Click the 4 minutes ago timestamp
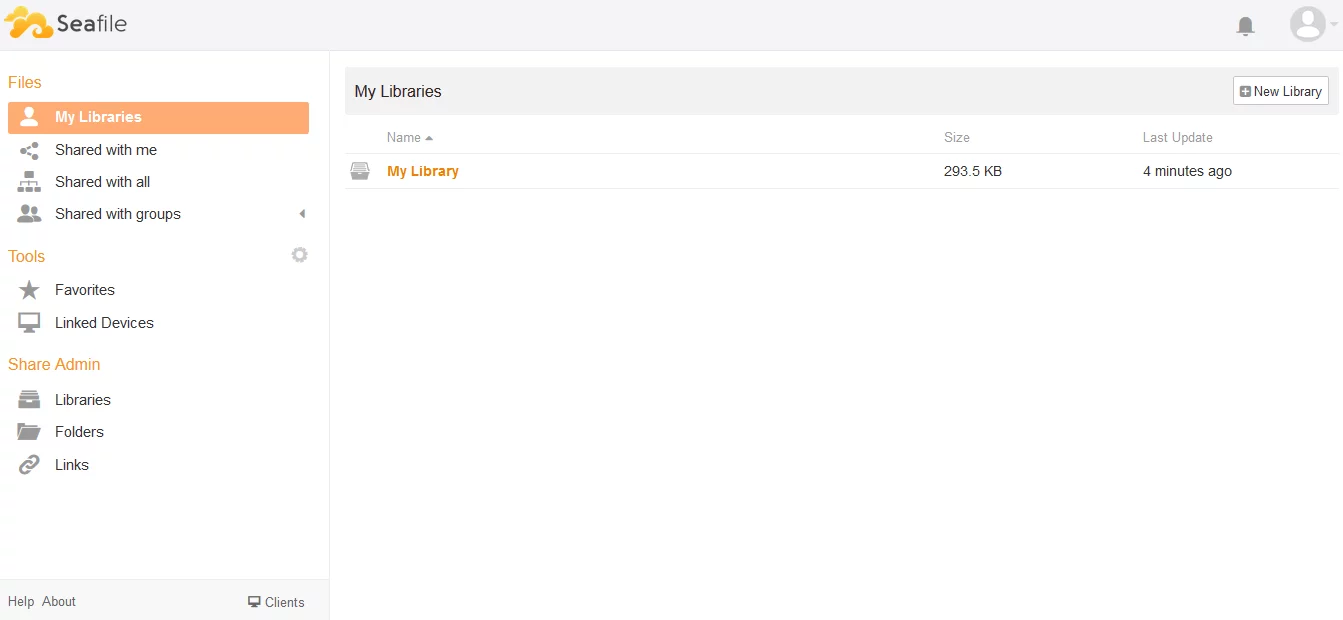 1188,171
